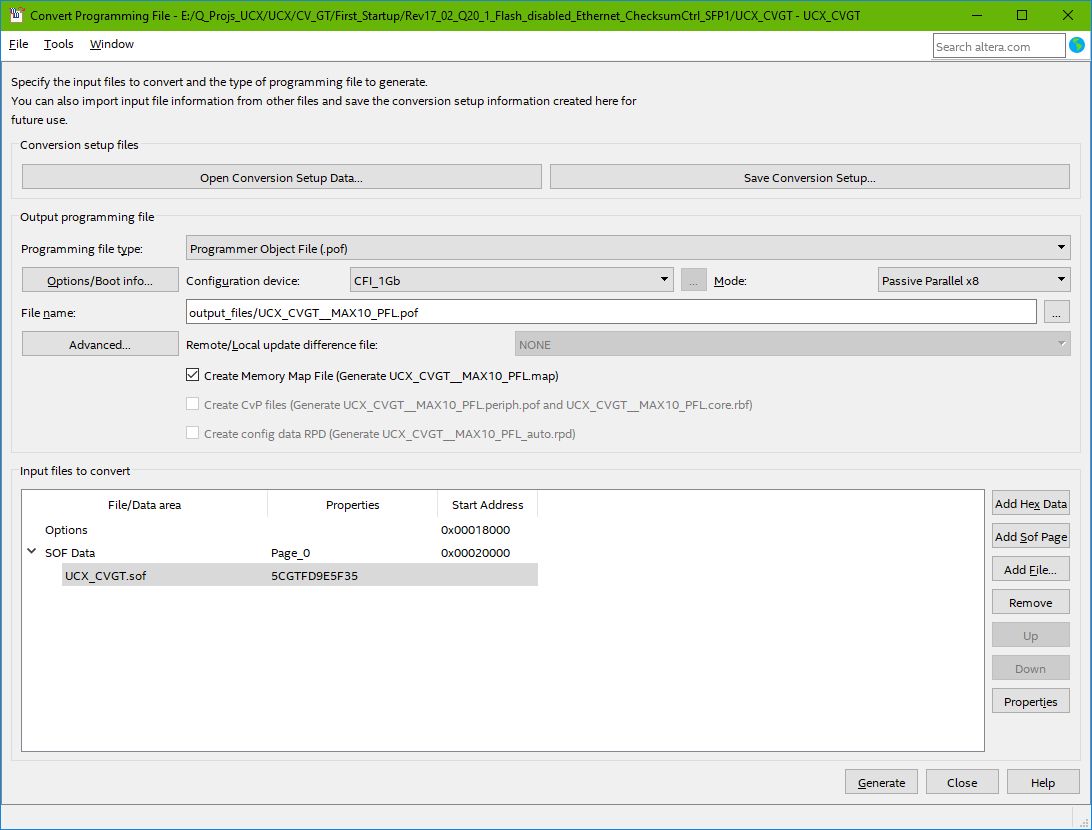This screenshot has width=1092, height=830.
Task: Click Add Sof Page button
Action: tap(1031, 536)
